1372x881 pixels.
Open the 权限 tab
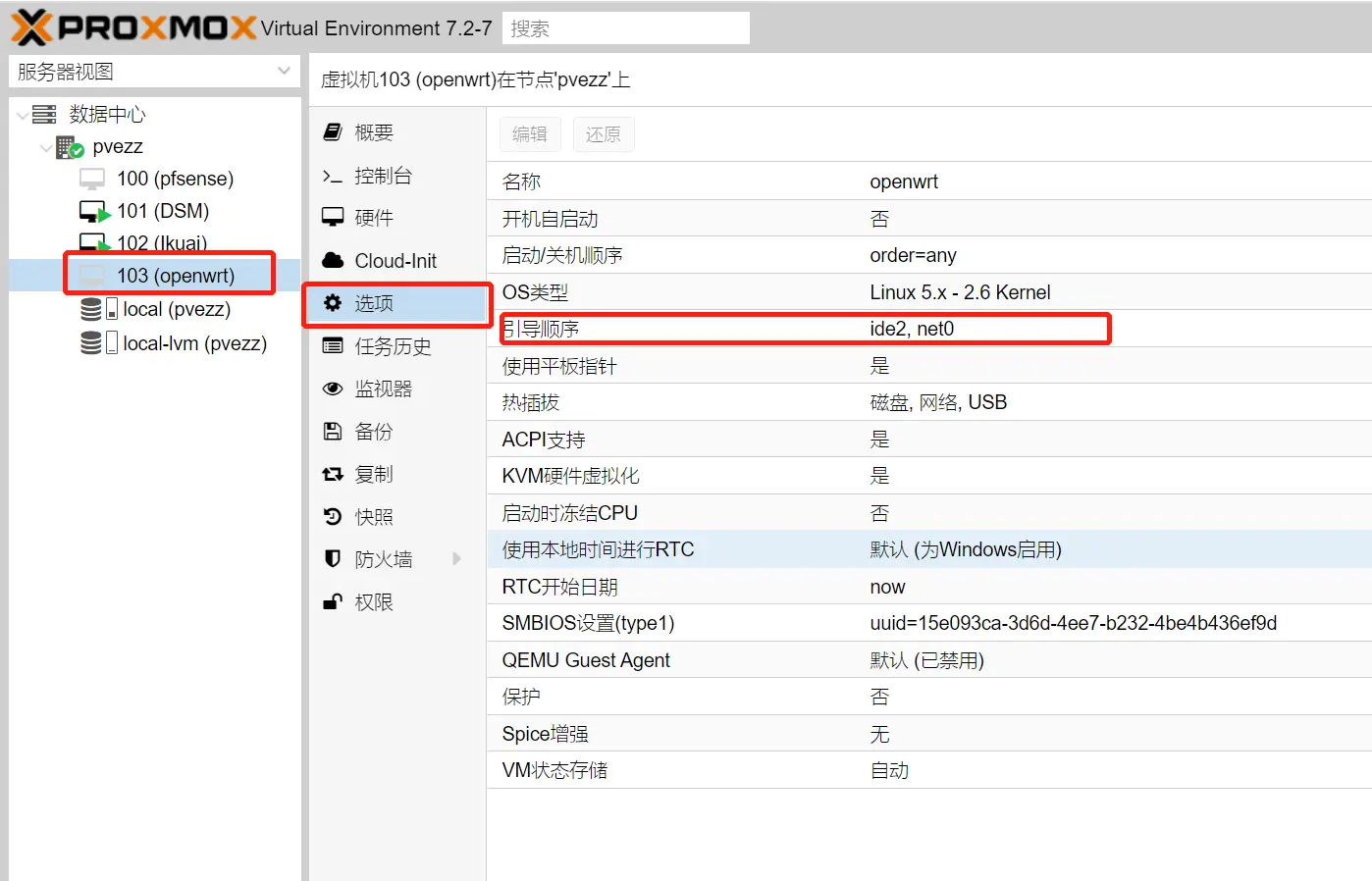tap(396, 602)
